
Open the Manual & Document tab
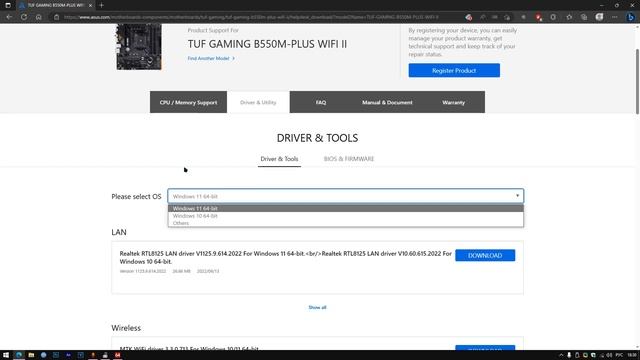pos(387,102)
